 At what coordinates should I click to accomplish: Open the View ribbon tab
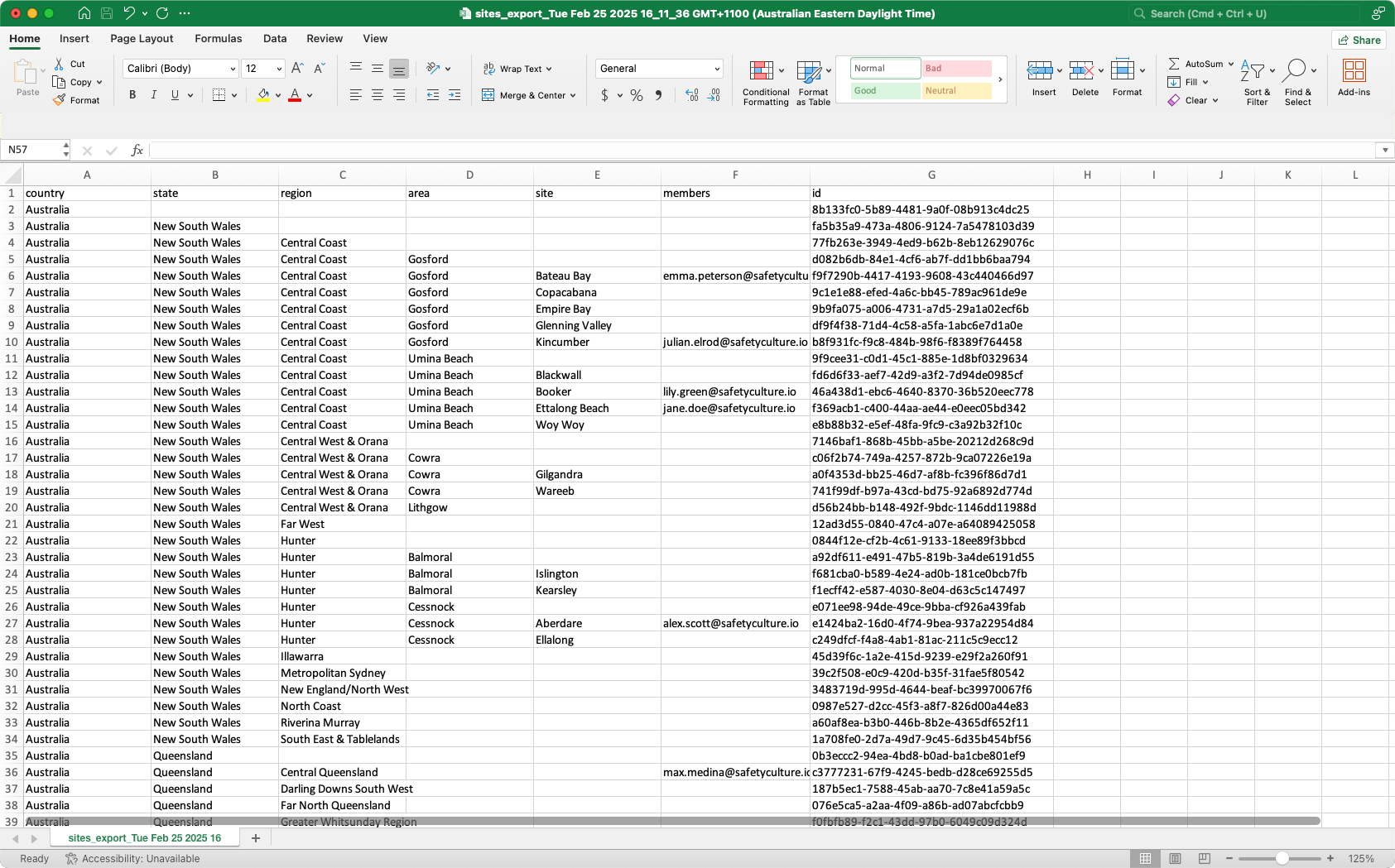[x=375, y=39]
